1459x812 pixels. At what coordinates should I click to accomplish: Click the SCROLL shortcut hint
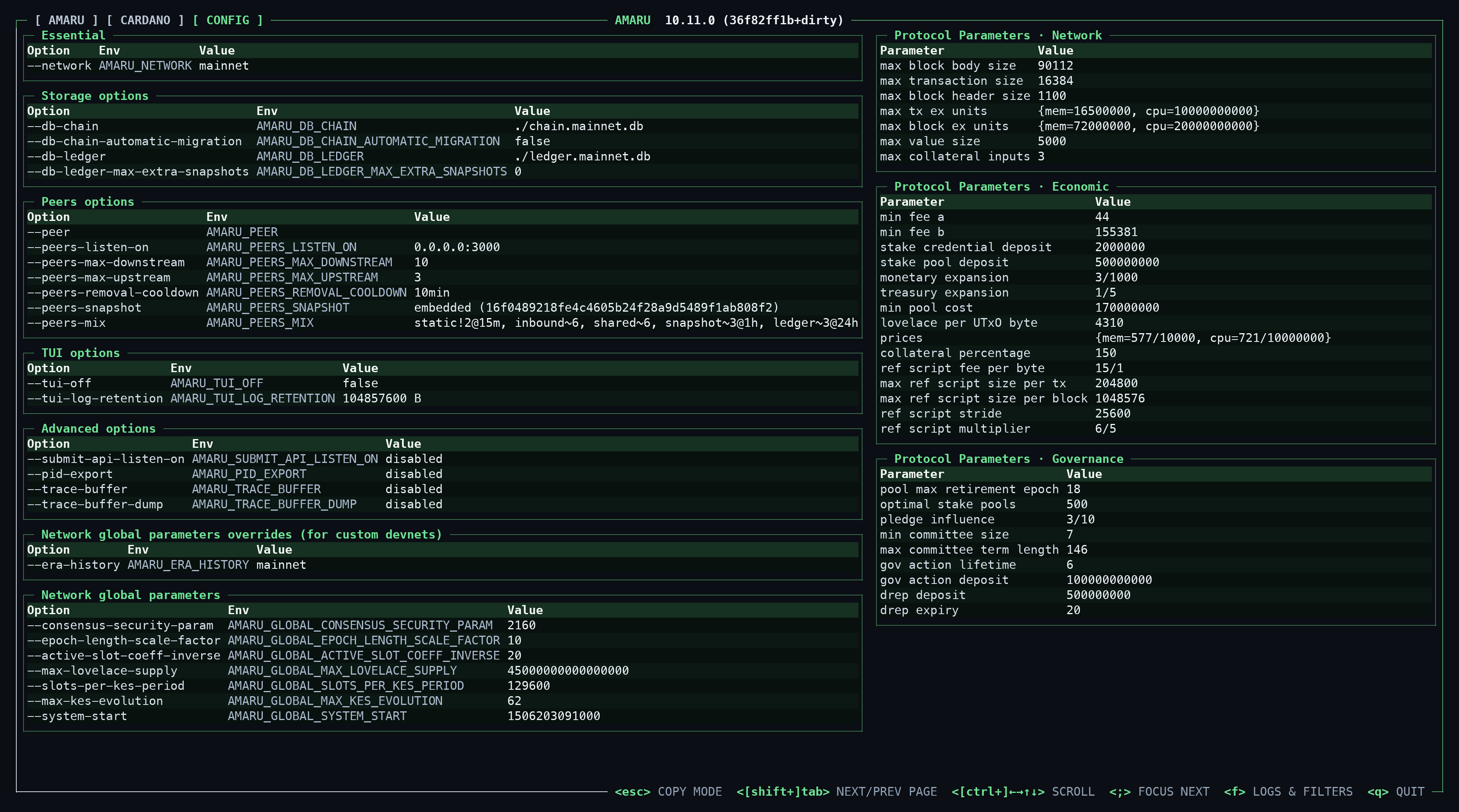click(x=1023, y=792)
